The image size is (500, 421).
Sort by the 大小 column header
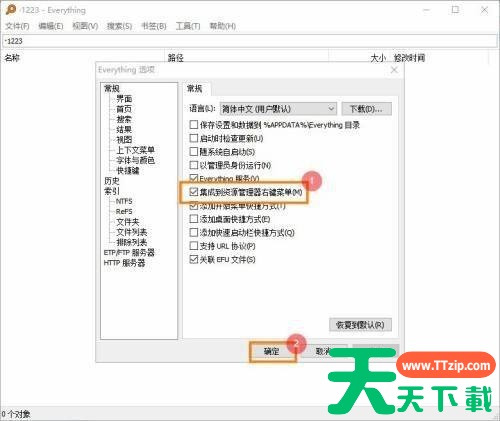(378, 58)
